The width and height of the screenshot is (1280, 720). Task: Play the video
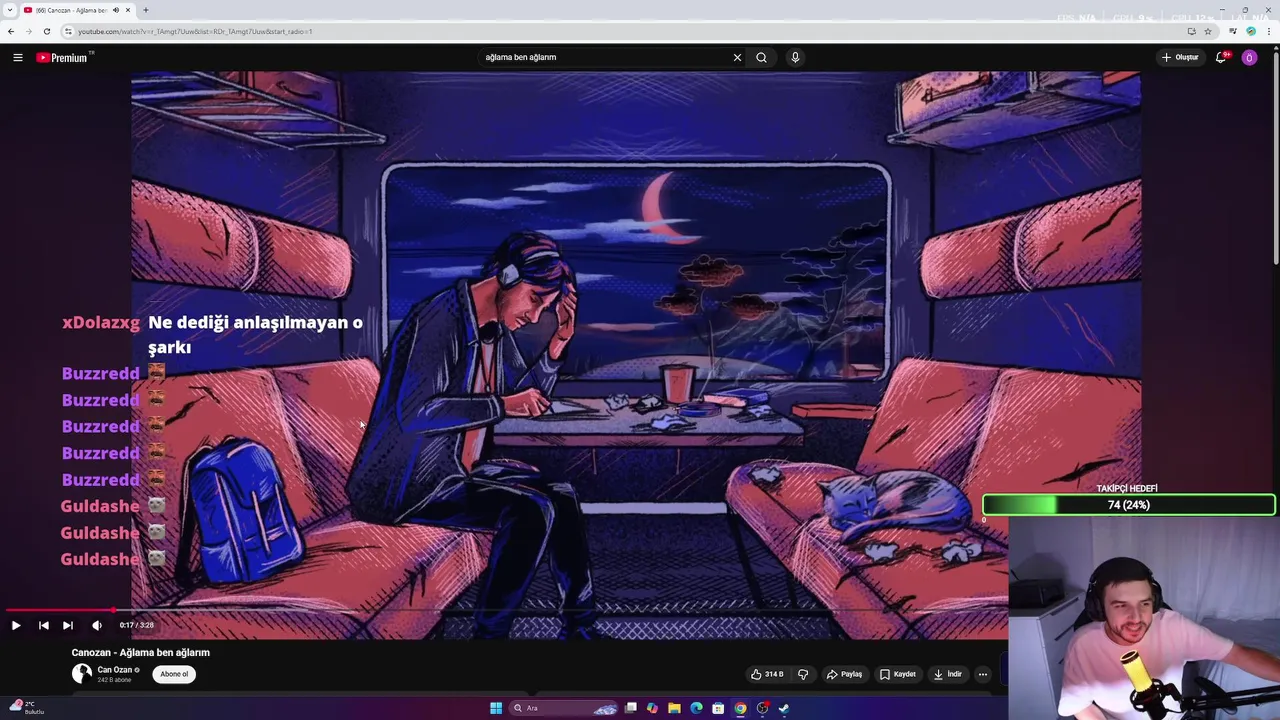click(x=16, y=625)
